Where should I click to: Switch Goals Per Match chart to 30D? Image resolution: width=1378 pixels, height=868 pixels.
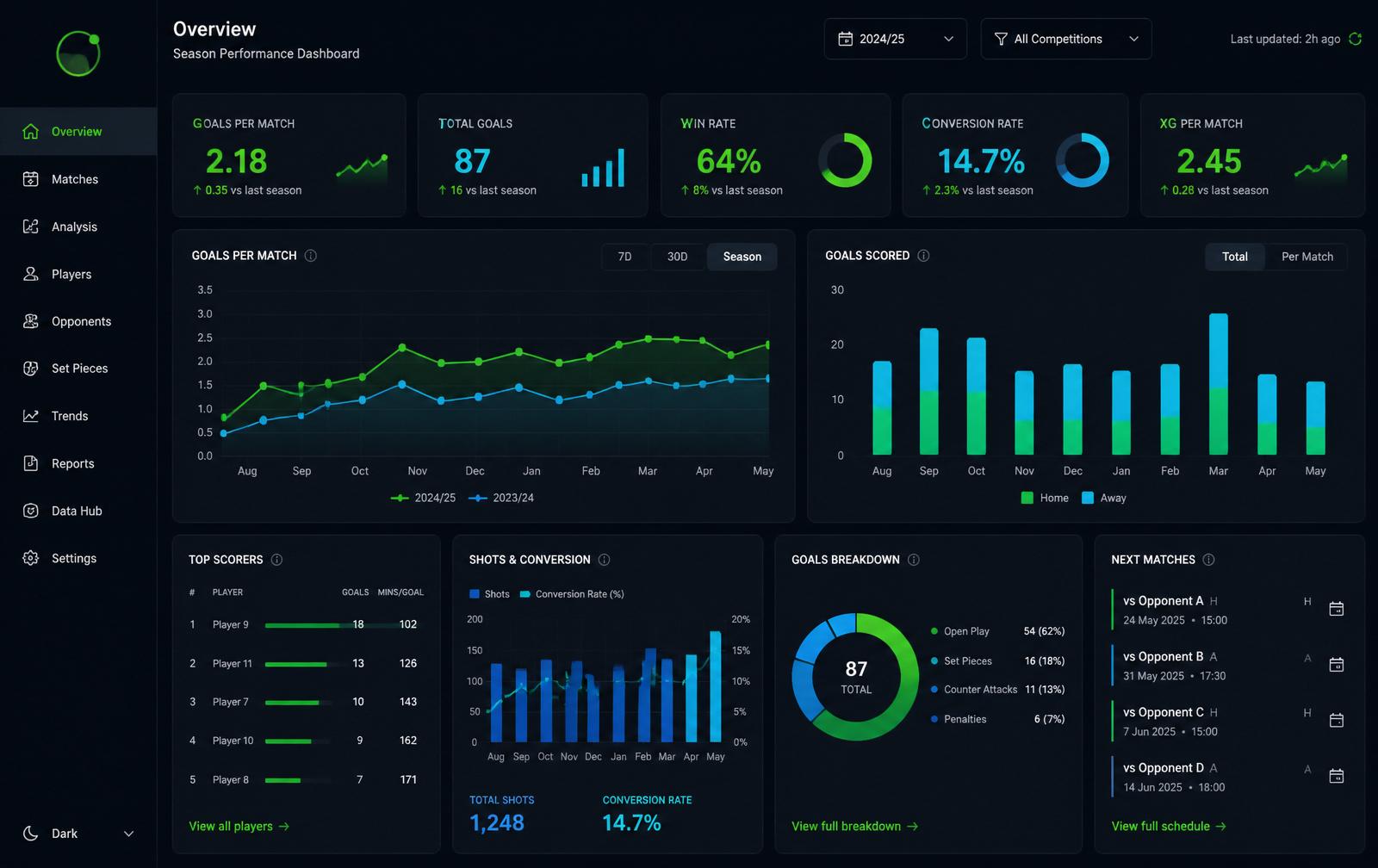[678, 257]
